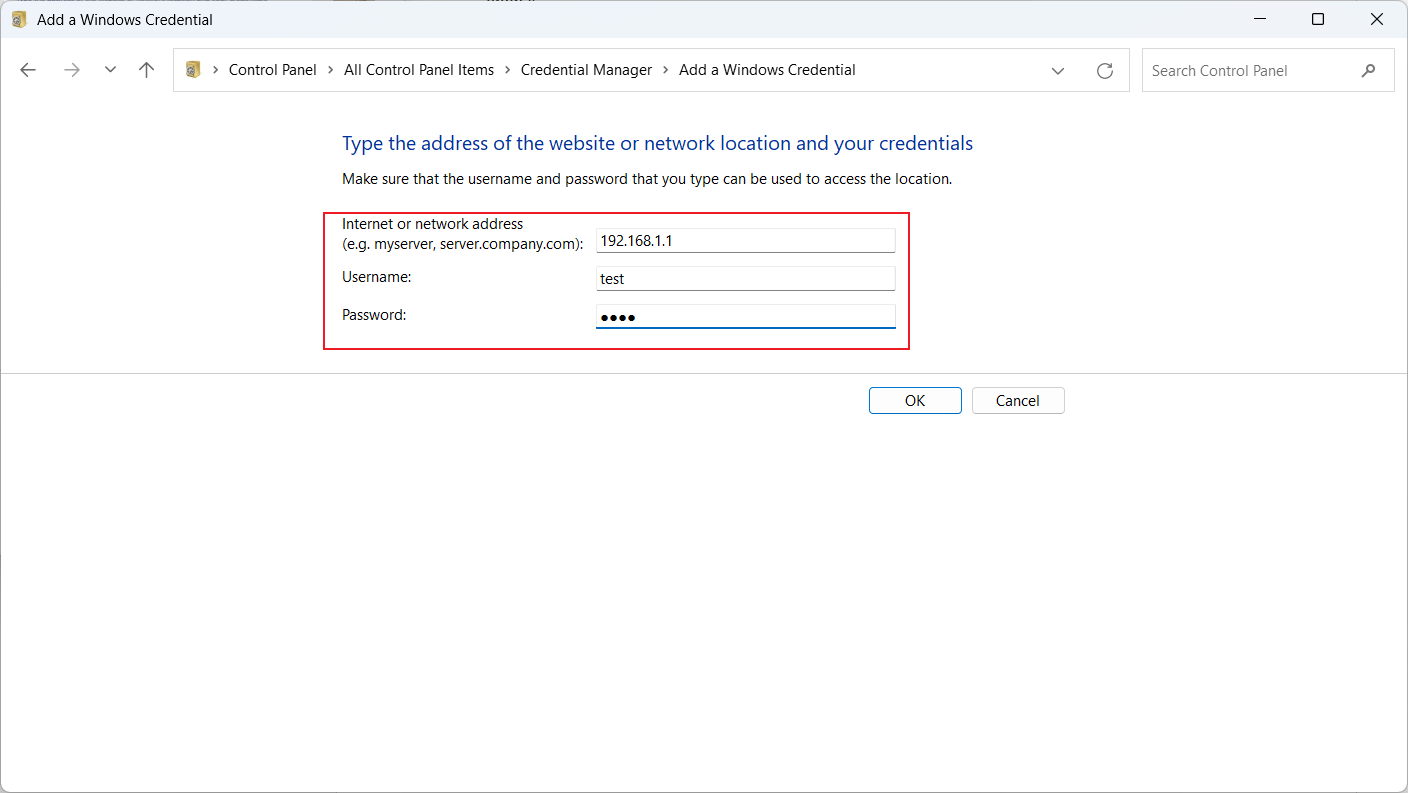The width and height of the screenshot is (1408, 793).
Task: Expand the chevron after Credential Manager breadcrumb
Action: click(664, 69)
